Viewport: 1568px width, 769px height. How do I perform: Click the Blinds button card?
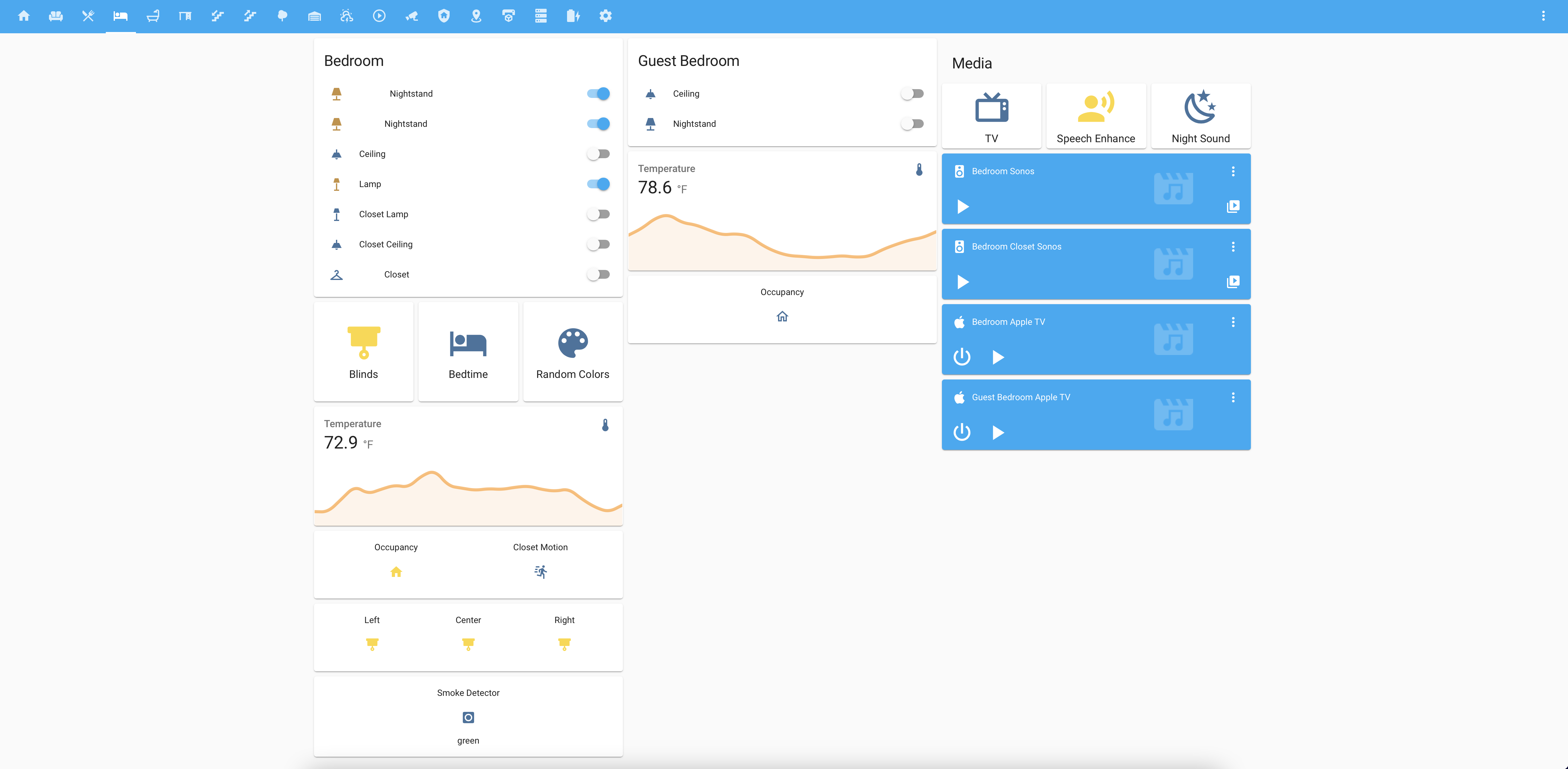coord(363,352)
